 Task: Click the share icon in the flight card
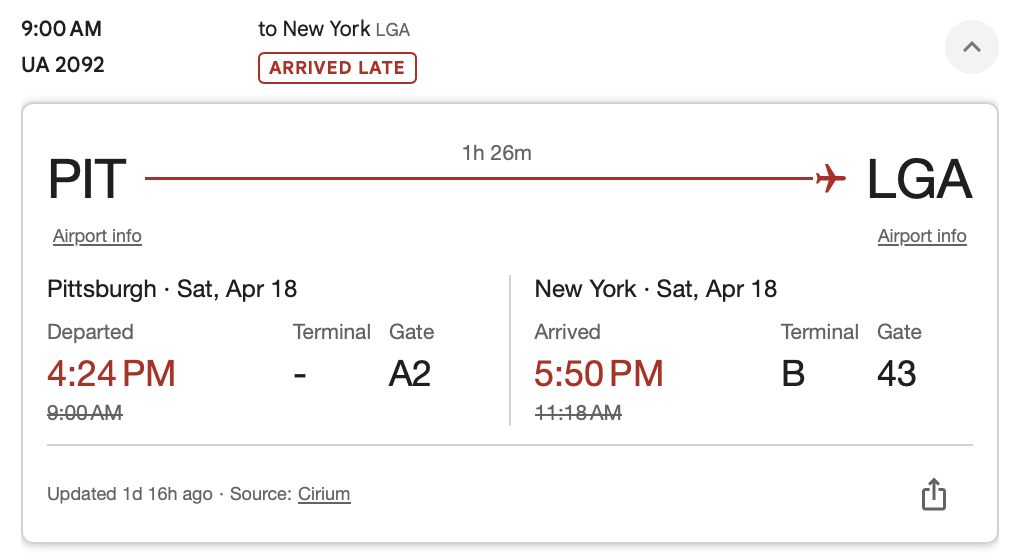click(x=933, y=494)
